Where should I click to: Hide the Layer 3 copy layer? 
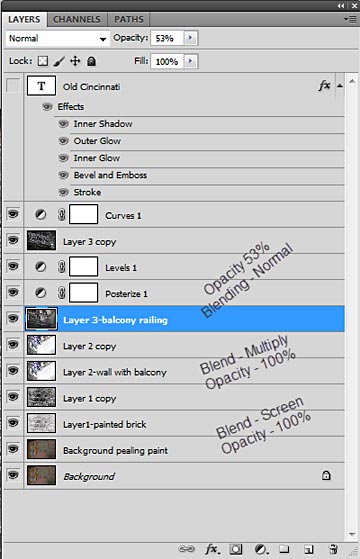pos(13,240)
